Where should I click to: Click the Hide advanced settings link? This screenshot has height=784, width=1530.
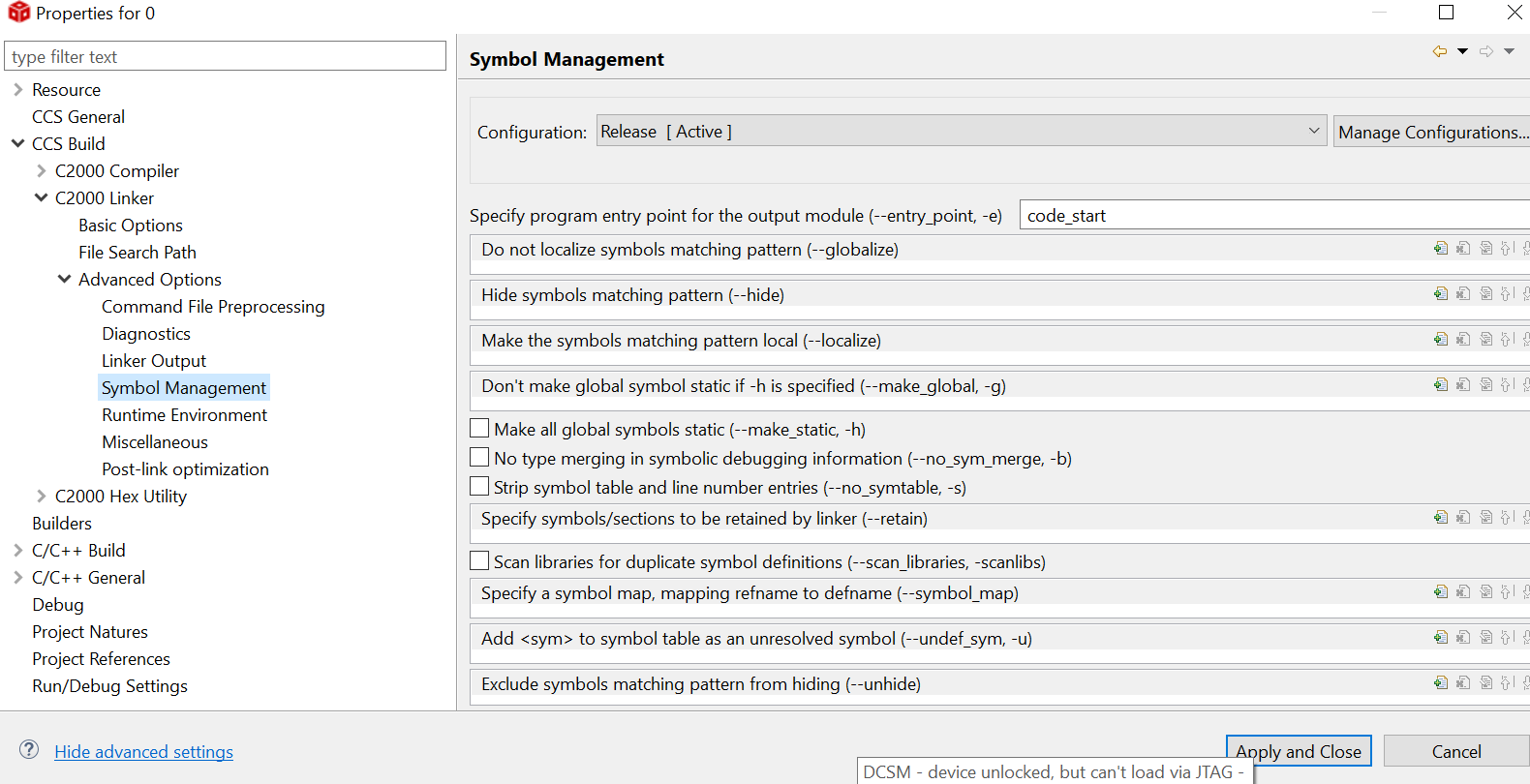point(143,752)
